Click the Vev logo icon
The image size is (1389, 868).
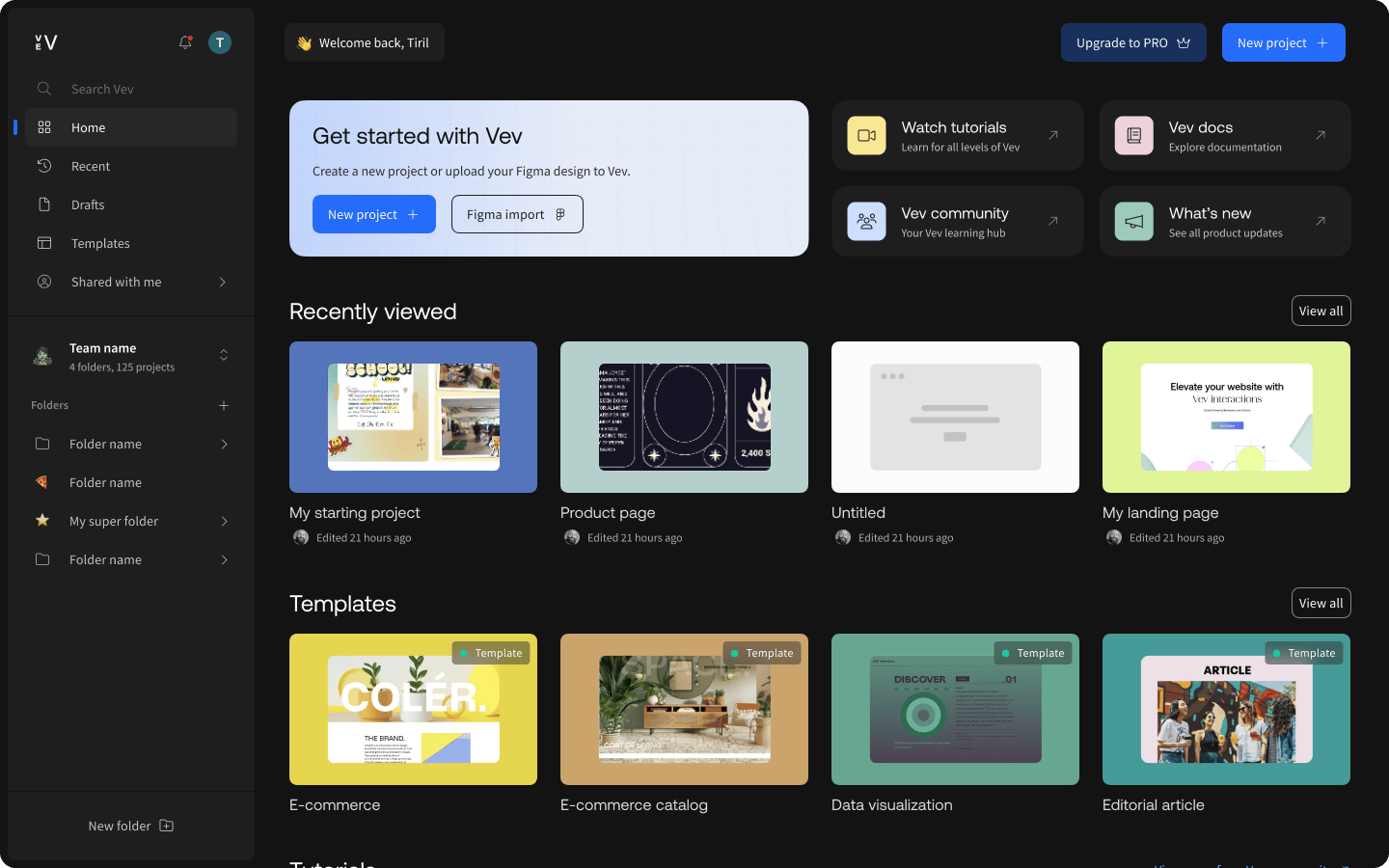click(x=46, y=42)
